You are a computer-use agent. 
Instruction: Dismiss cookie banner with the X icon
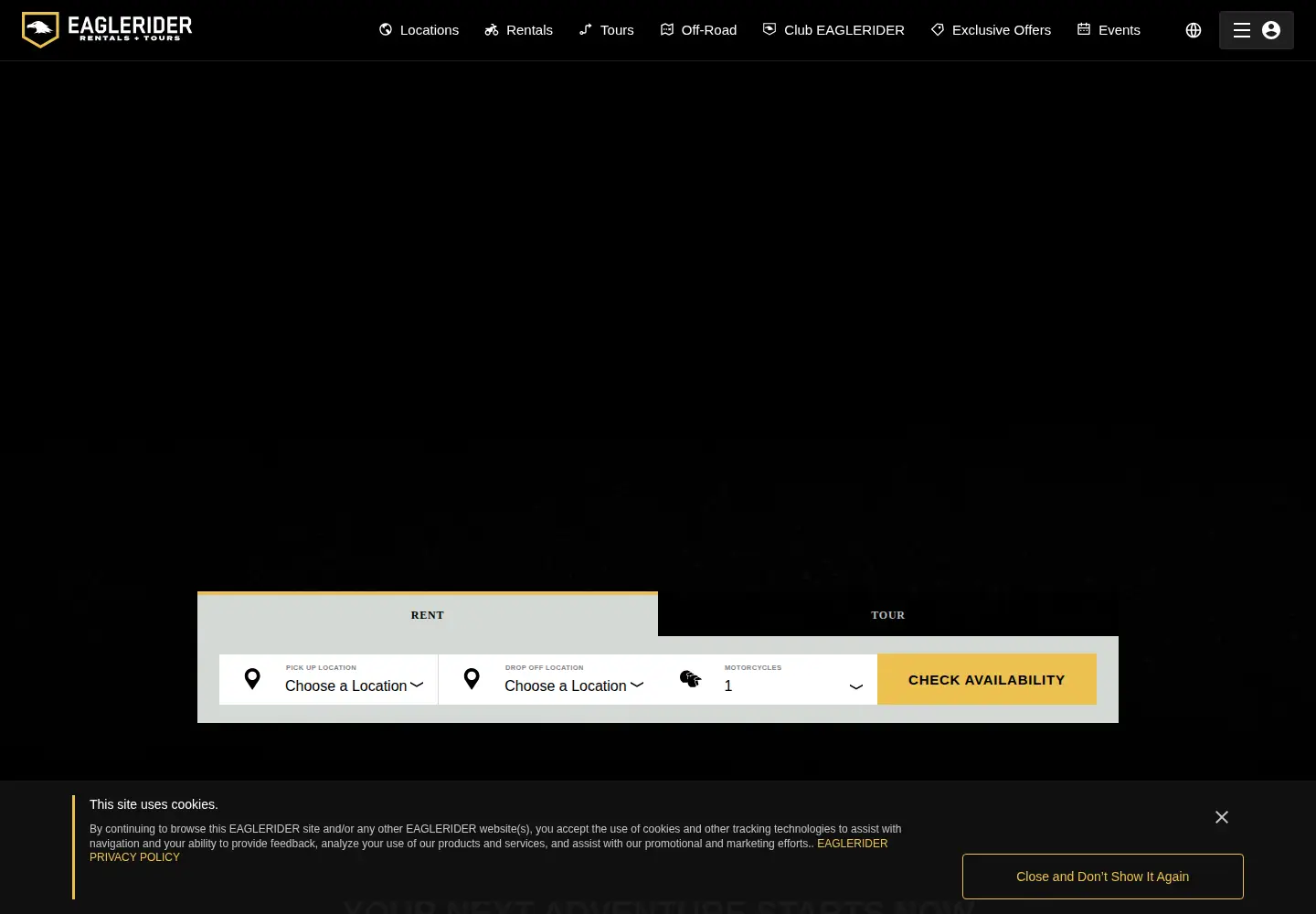coord(1222,817)
